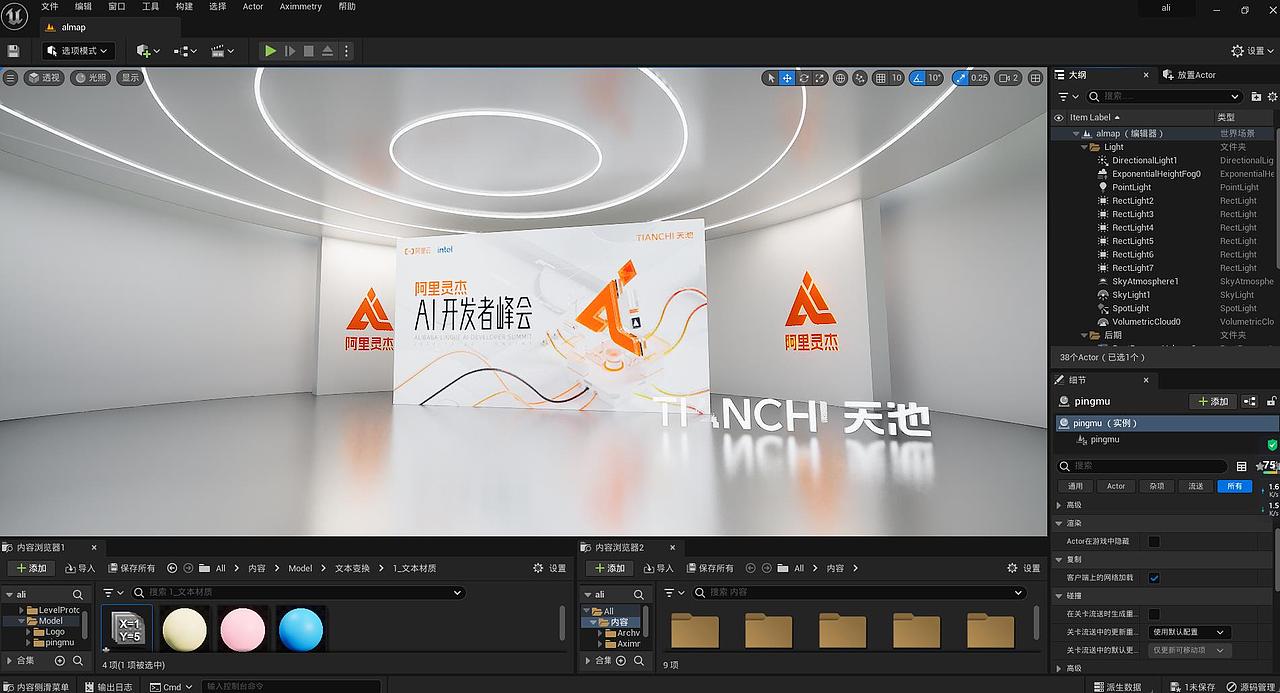Toggle scale snapping icon

pos(960,77)
